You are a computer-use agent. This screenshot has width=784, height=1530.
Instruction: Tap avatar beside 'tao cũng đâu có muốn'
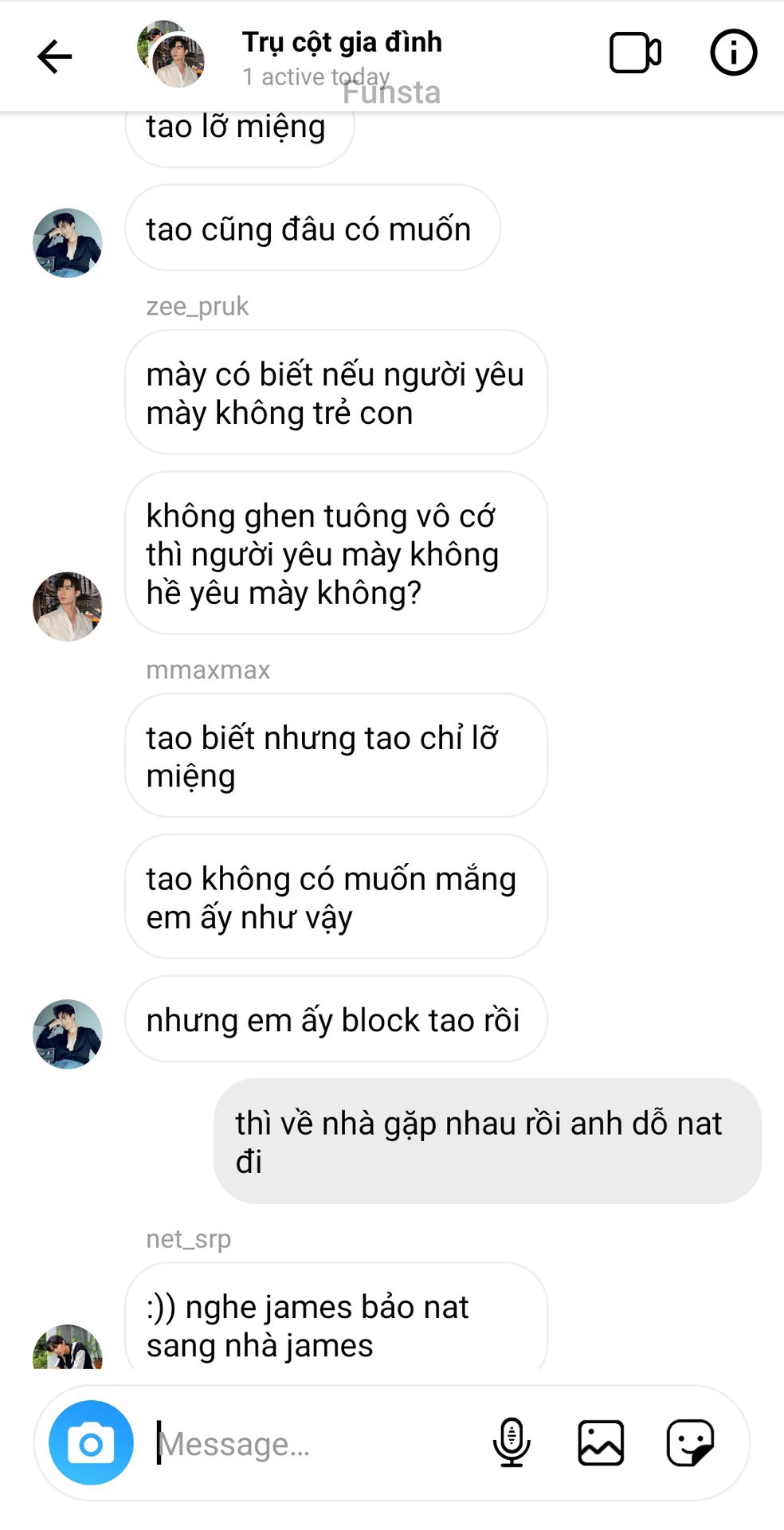click(67, 243)
